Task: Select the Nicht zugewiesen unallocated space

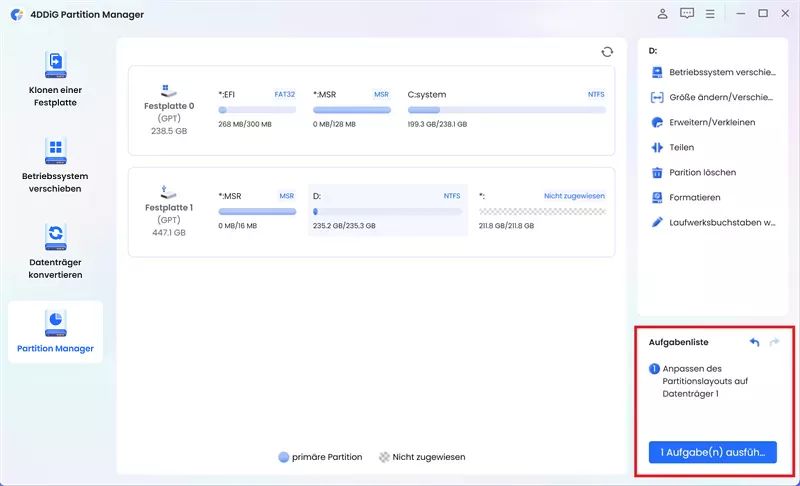Action: pos(542,211)
